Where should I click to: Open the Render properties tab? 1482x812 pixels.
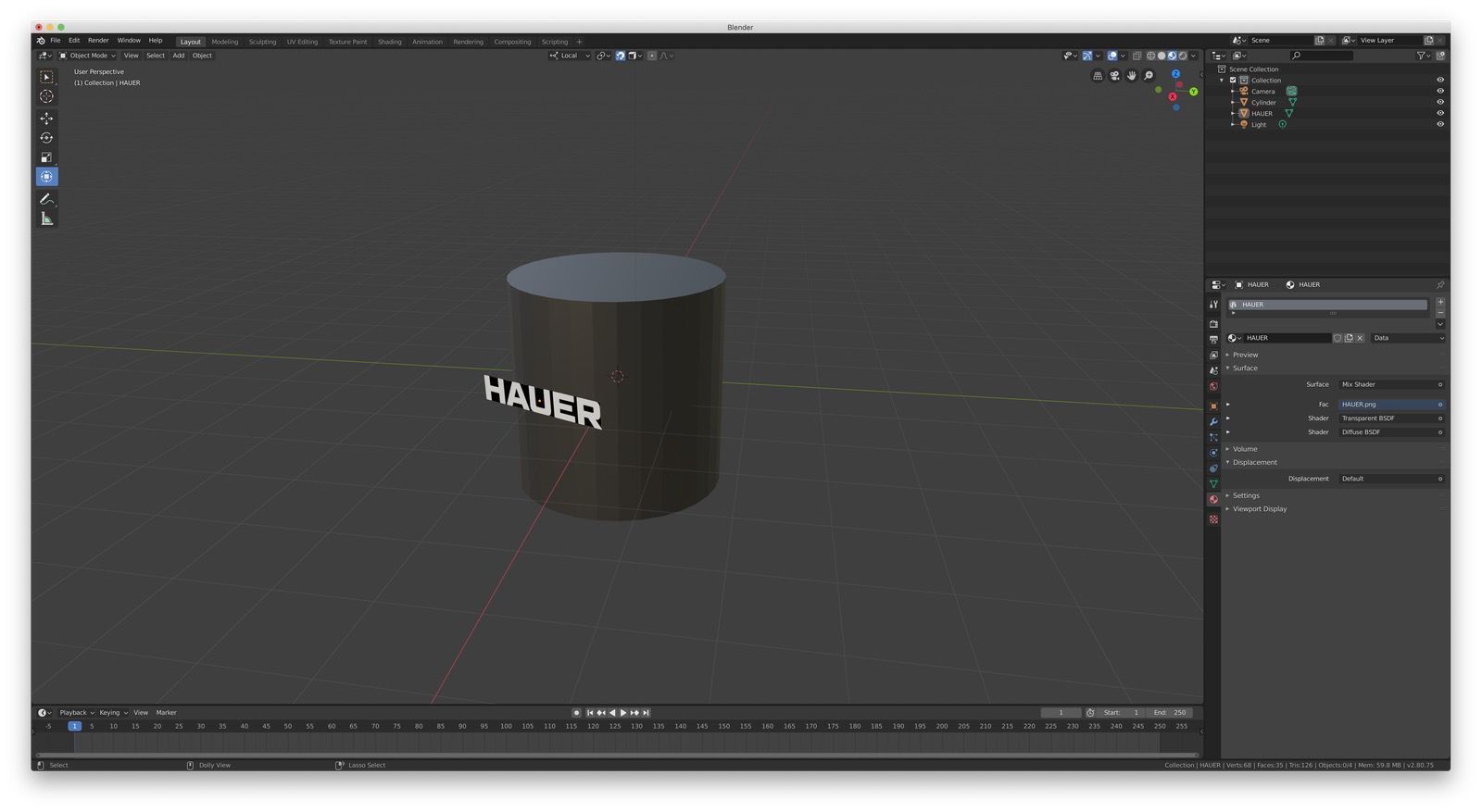coord(1213,324)
